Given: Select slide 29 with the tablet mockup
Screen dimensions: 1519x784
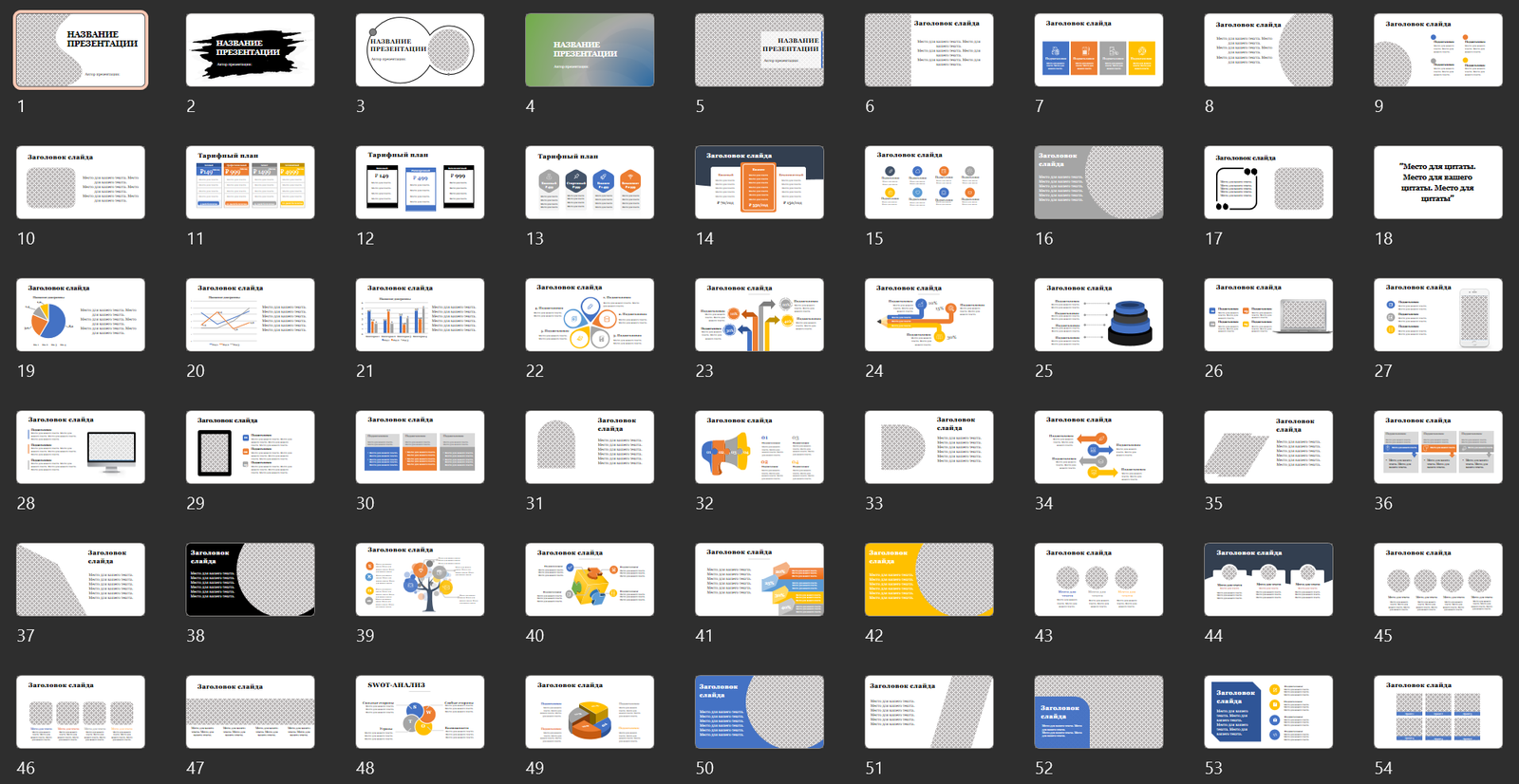Looking at the screenshot, I should (250, 447).
